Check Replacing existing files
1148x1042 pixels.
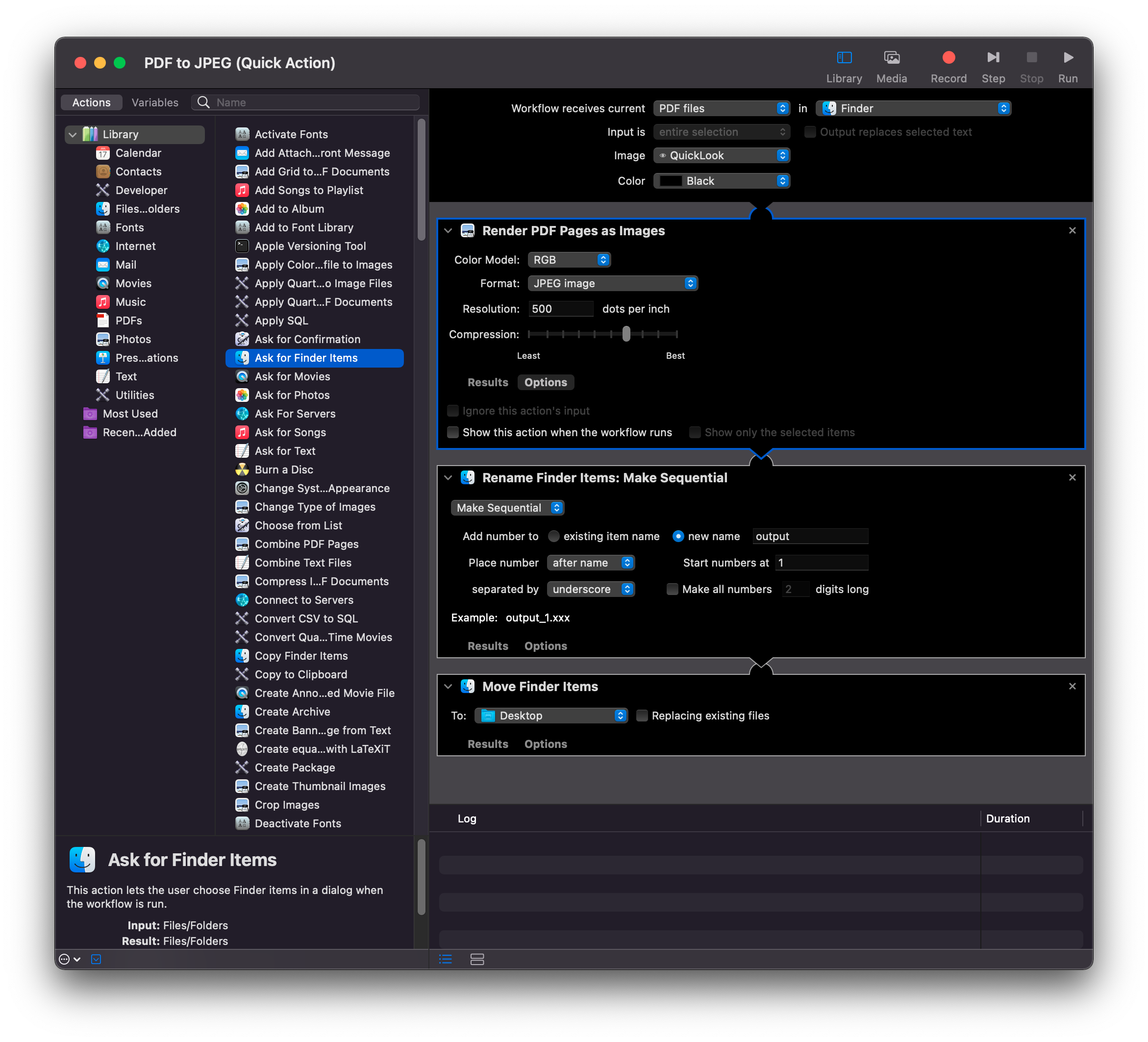[x=642, y=716]
